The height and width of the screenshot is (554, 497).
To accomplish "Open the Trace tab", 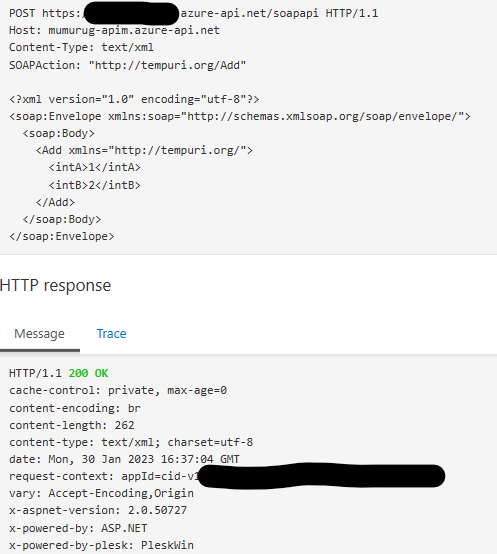I will (x=111, y=334).
